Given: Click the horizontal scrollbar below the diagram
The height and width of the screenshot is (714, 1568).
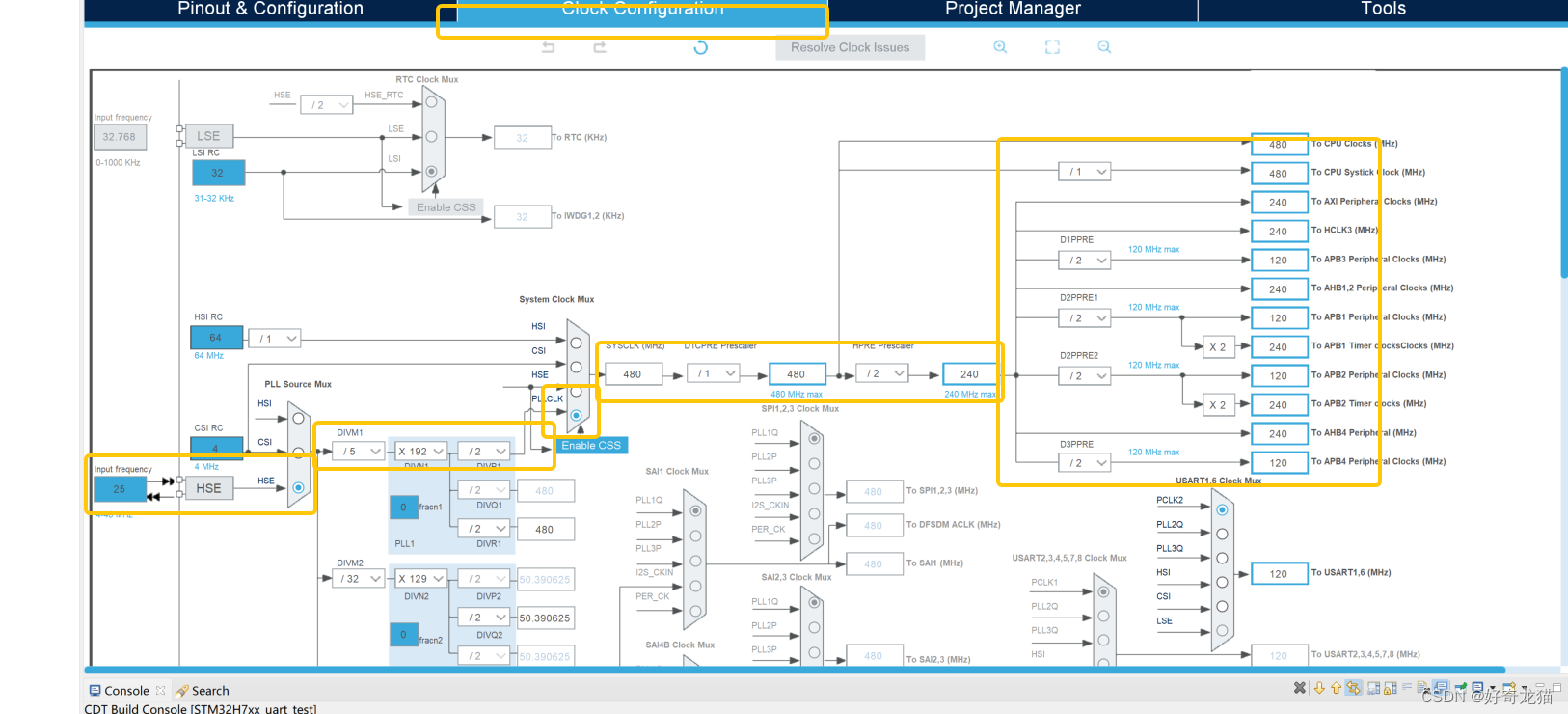Looking at the screenshot, I should pos(795,670).
